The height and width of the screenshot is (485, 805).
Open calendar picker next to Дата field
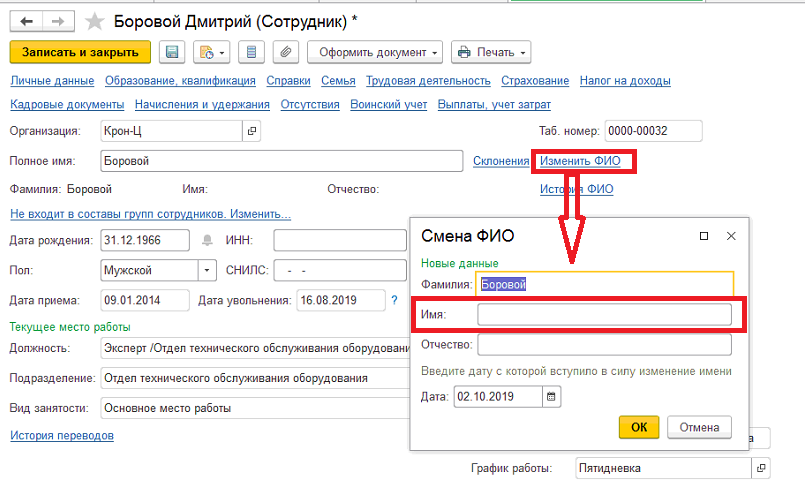[551, 397]
